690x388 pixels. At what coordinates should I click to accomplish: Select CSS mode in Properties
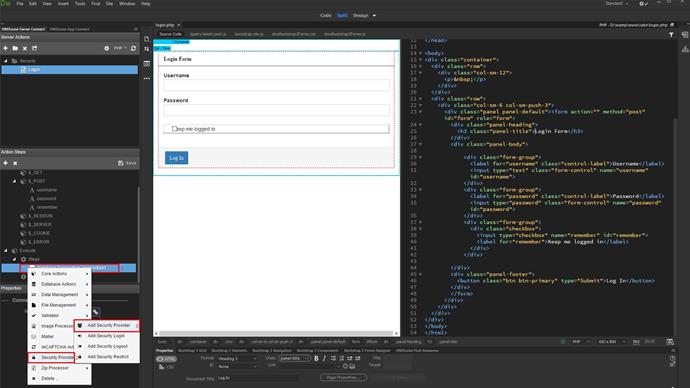166,366
